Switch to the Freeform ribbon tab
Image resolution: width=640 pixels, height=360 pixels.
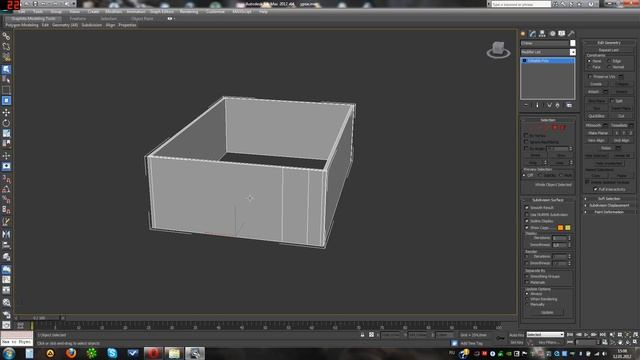[x=78, y=19]
